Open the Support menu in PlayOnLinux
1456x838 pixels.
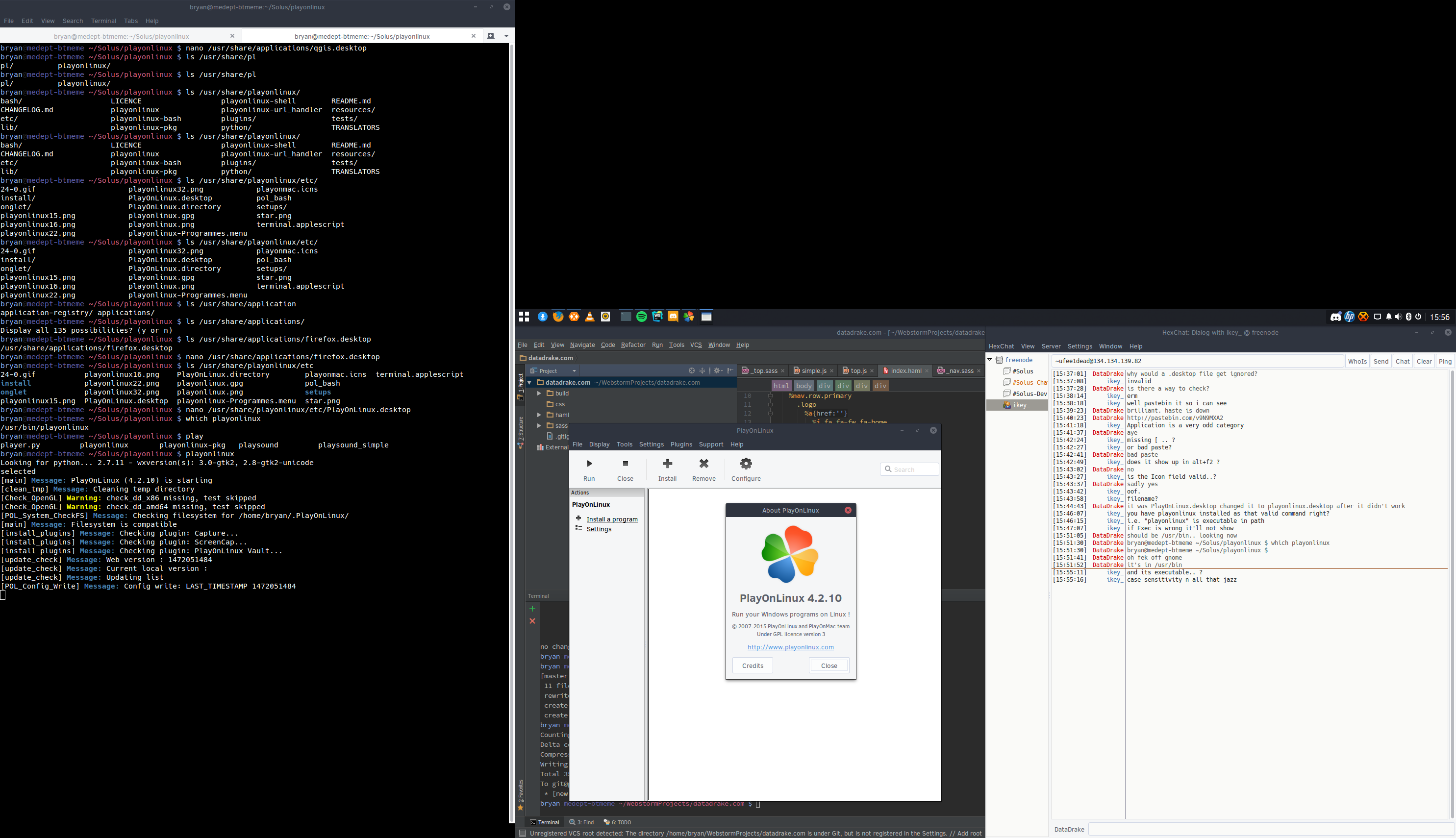(711, 445)
